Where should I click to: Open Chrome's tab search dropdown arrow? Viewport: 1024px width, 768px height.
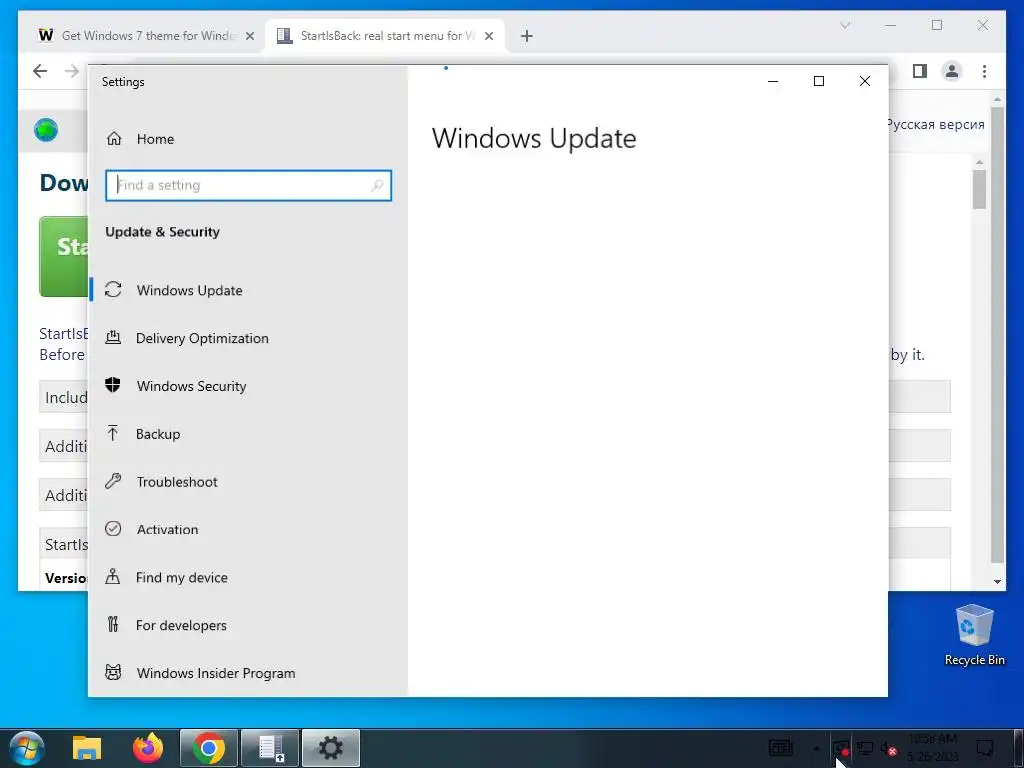click(x=844, y=25)
